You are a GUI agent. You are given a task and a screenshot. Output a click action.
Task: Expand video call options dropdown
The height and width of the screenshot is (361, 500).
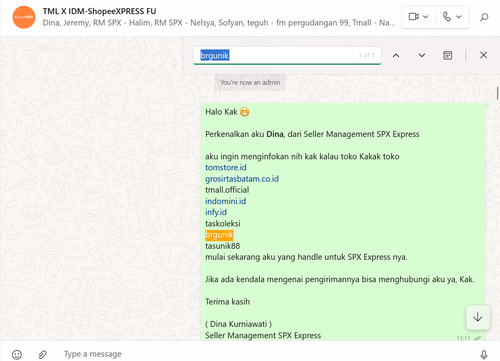(426, 17)
